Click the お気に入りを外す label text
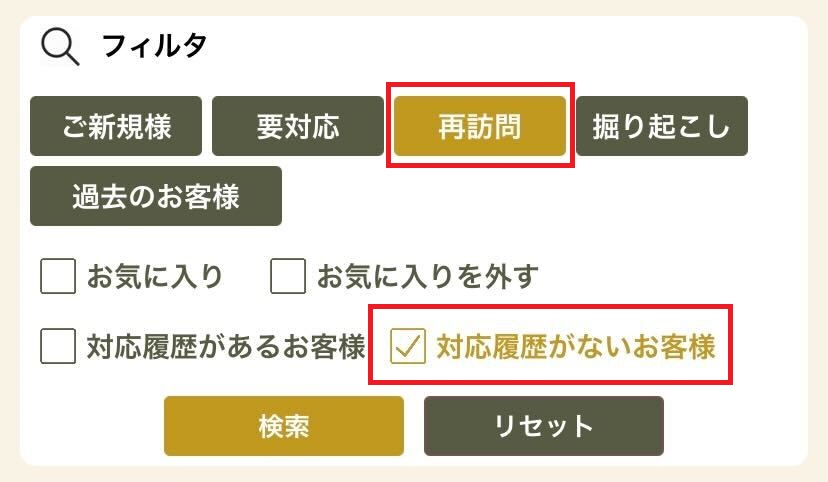 coord(428,276)
